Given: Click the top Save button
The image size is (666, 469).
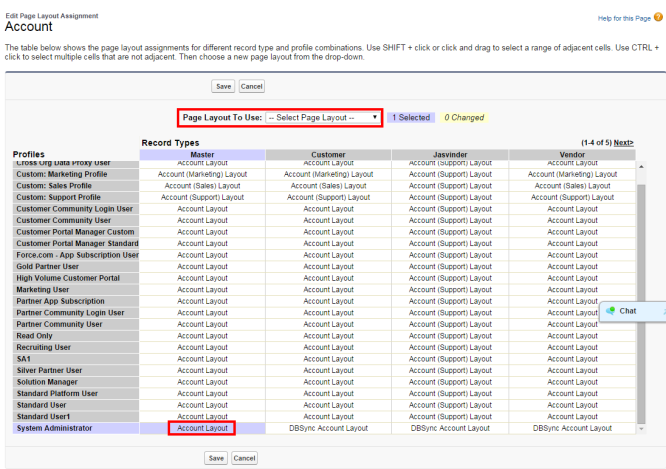Looking at the screenshot, I should click(224, 87).
